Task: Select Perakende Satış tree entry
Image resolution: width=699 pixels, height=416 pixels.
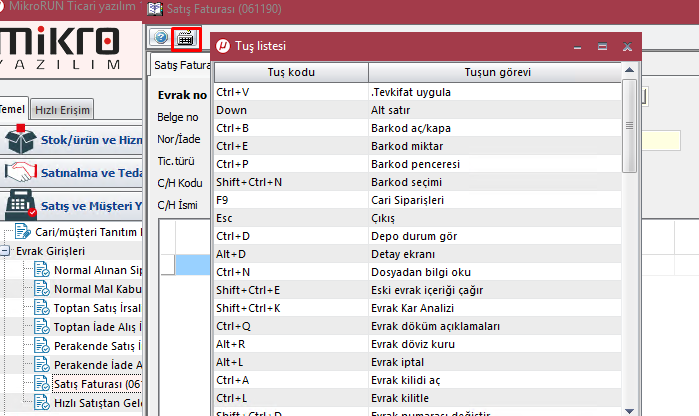Action: [98, 345]
